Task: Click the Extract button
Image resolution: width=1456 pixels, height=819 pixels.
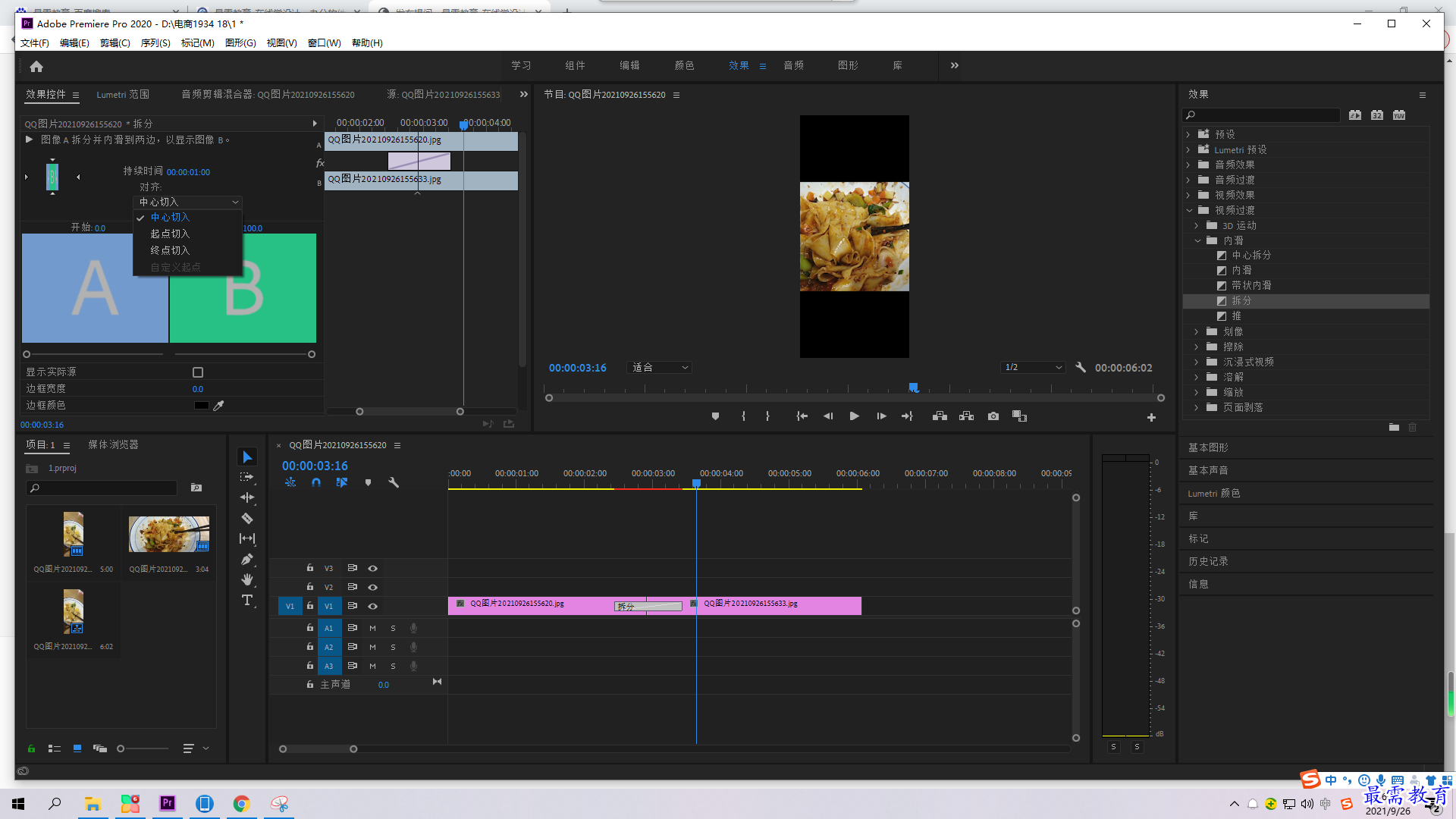Action: point(966,416)
